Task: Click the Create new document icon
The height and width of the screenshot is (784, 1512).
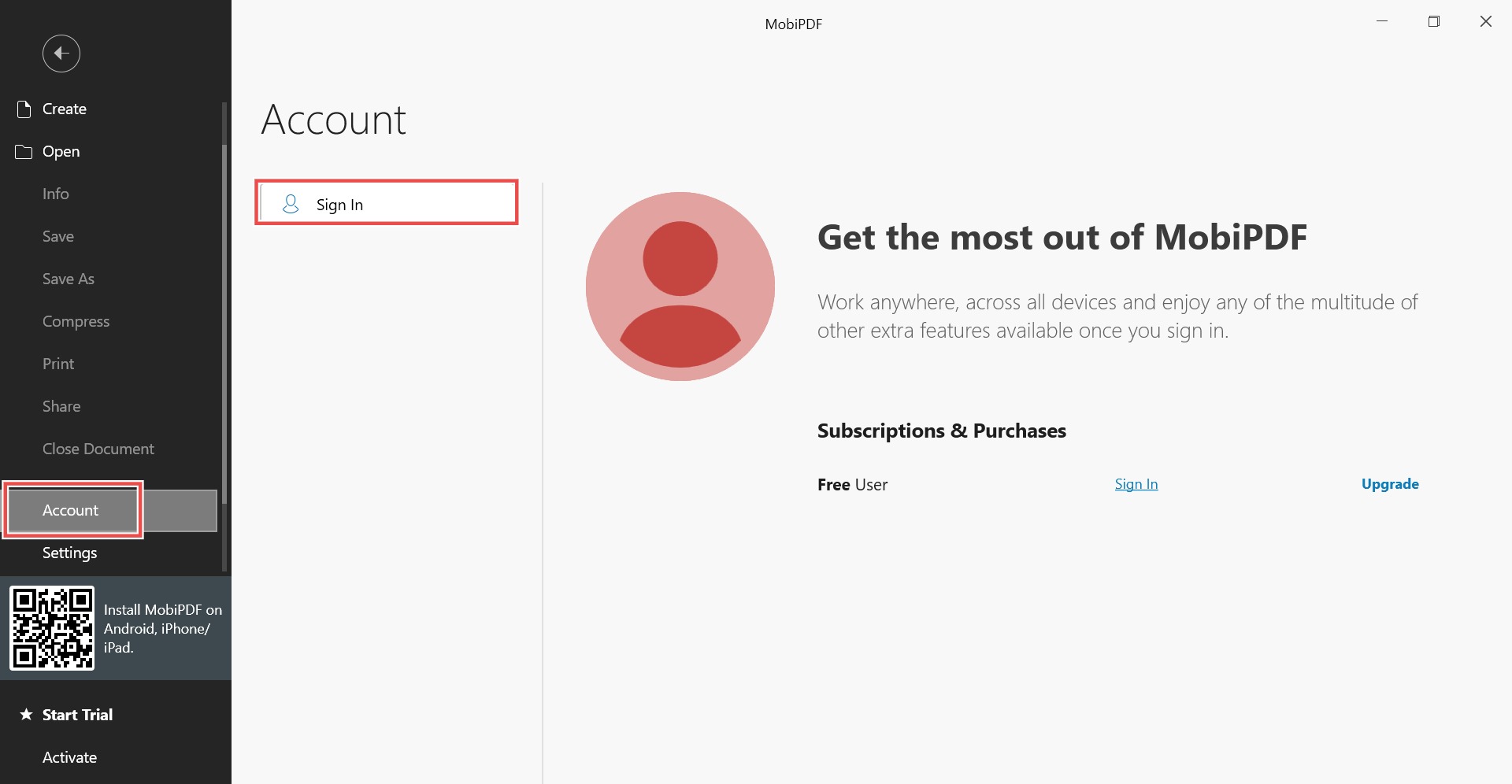Action: (x=24, y=109)
